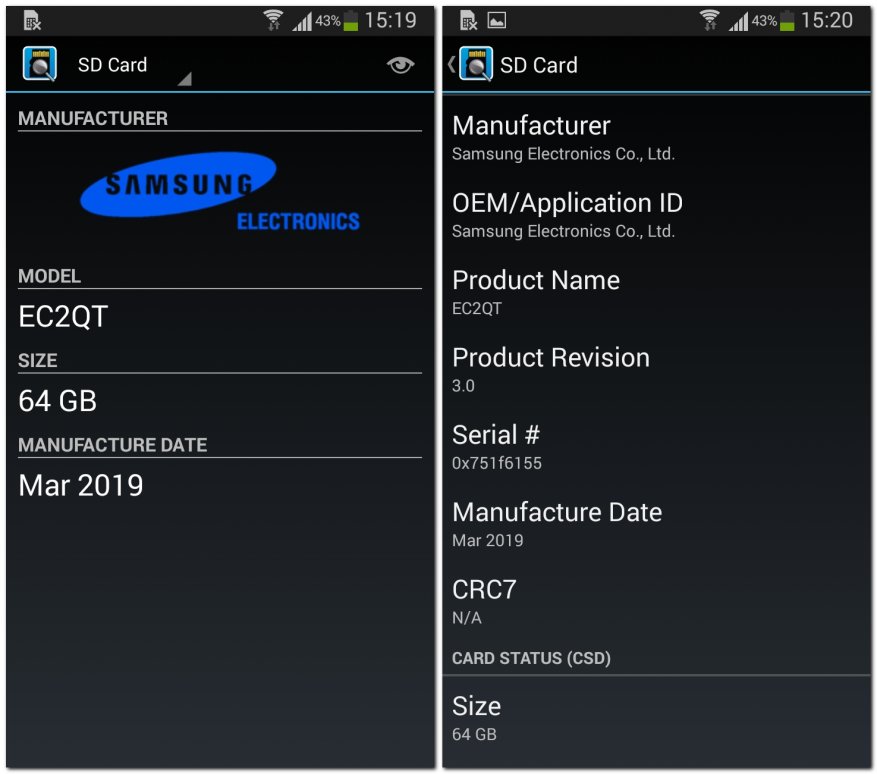Tap the picture notification icon in status bar
Image resolution: width=877 pixels, height=774 pixels.
pyautogui.click(x=497, y=21)
